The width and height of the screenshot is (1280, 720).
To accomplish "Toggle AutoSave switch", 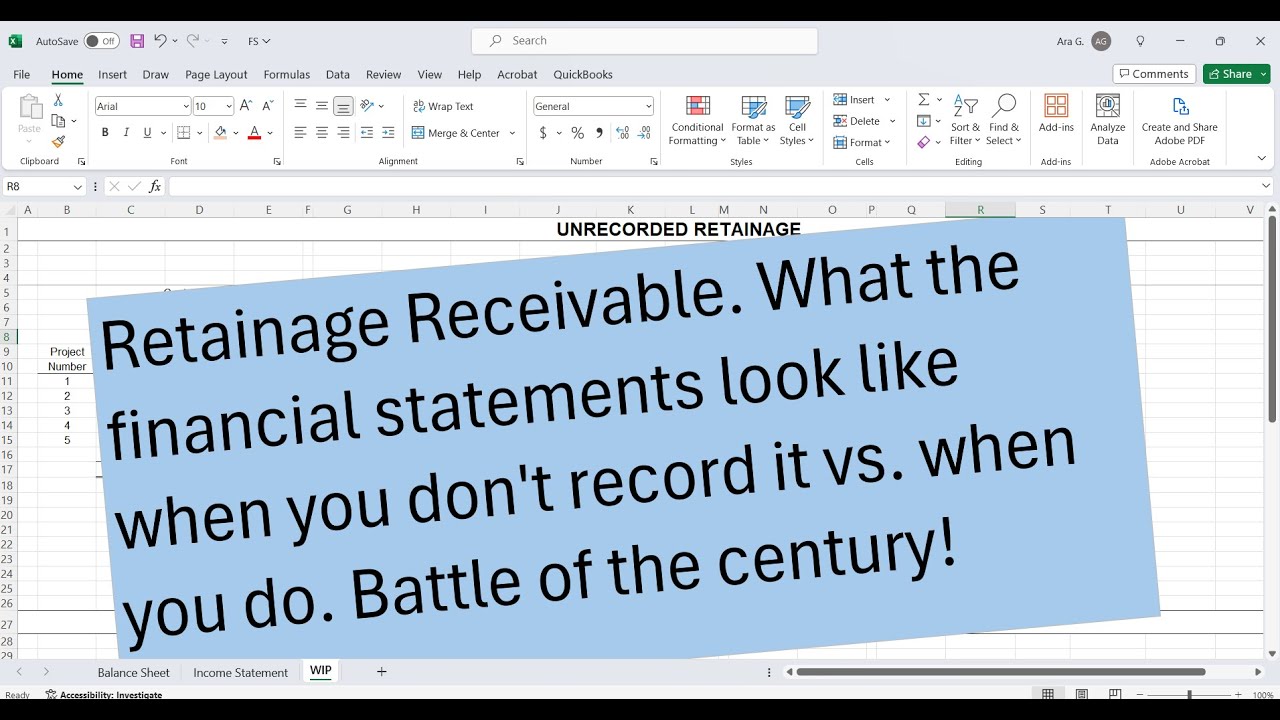I will point(101,41).
